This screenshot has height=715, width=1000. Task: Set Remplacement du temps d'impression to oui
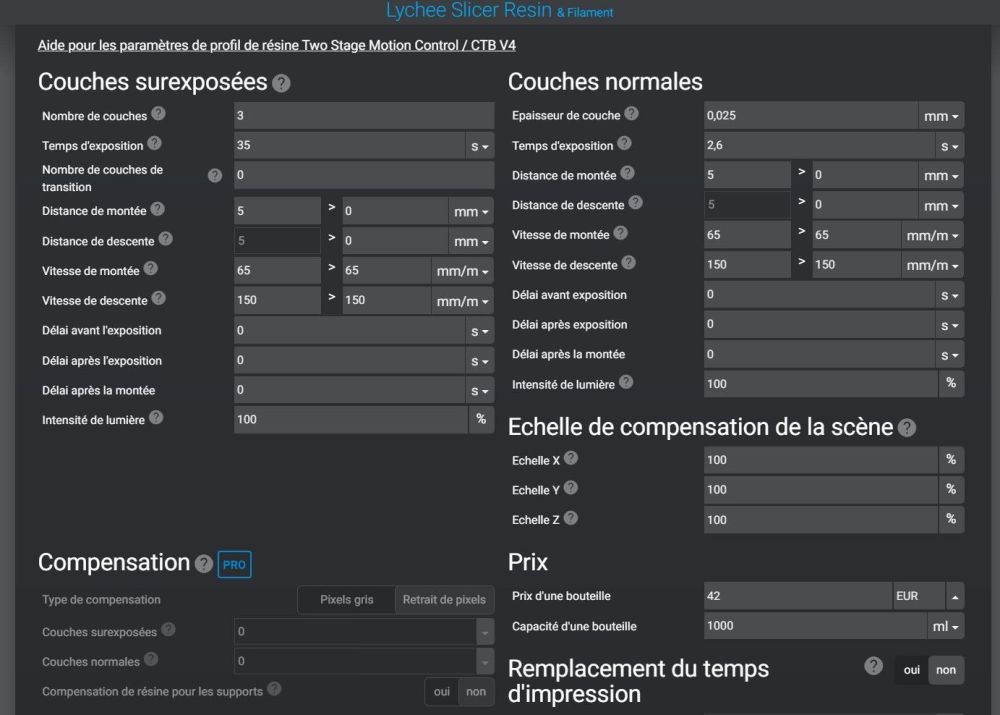click(x=911, y=670)
